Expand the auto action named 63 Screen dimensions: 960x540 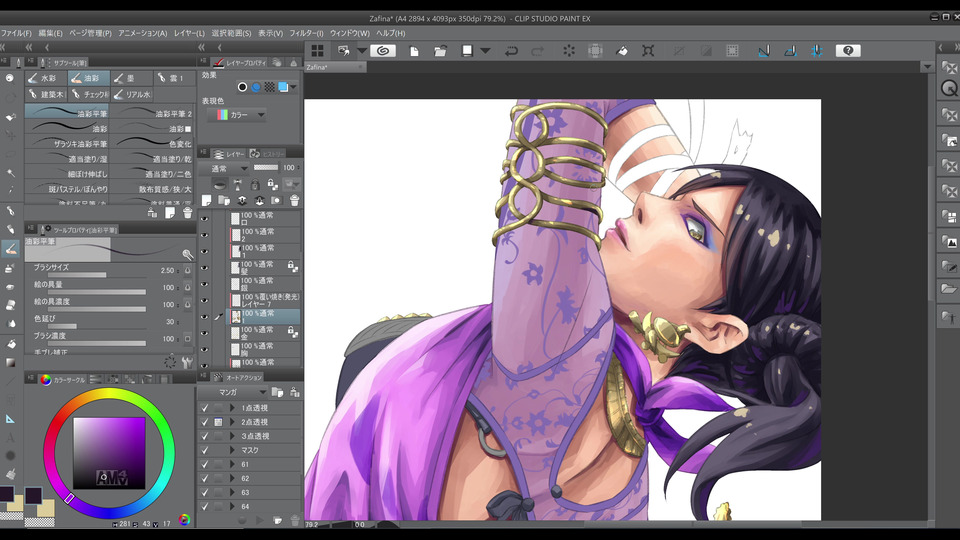(x=232, y=492)
